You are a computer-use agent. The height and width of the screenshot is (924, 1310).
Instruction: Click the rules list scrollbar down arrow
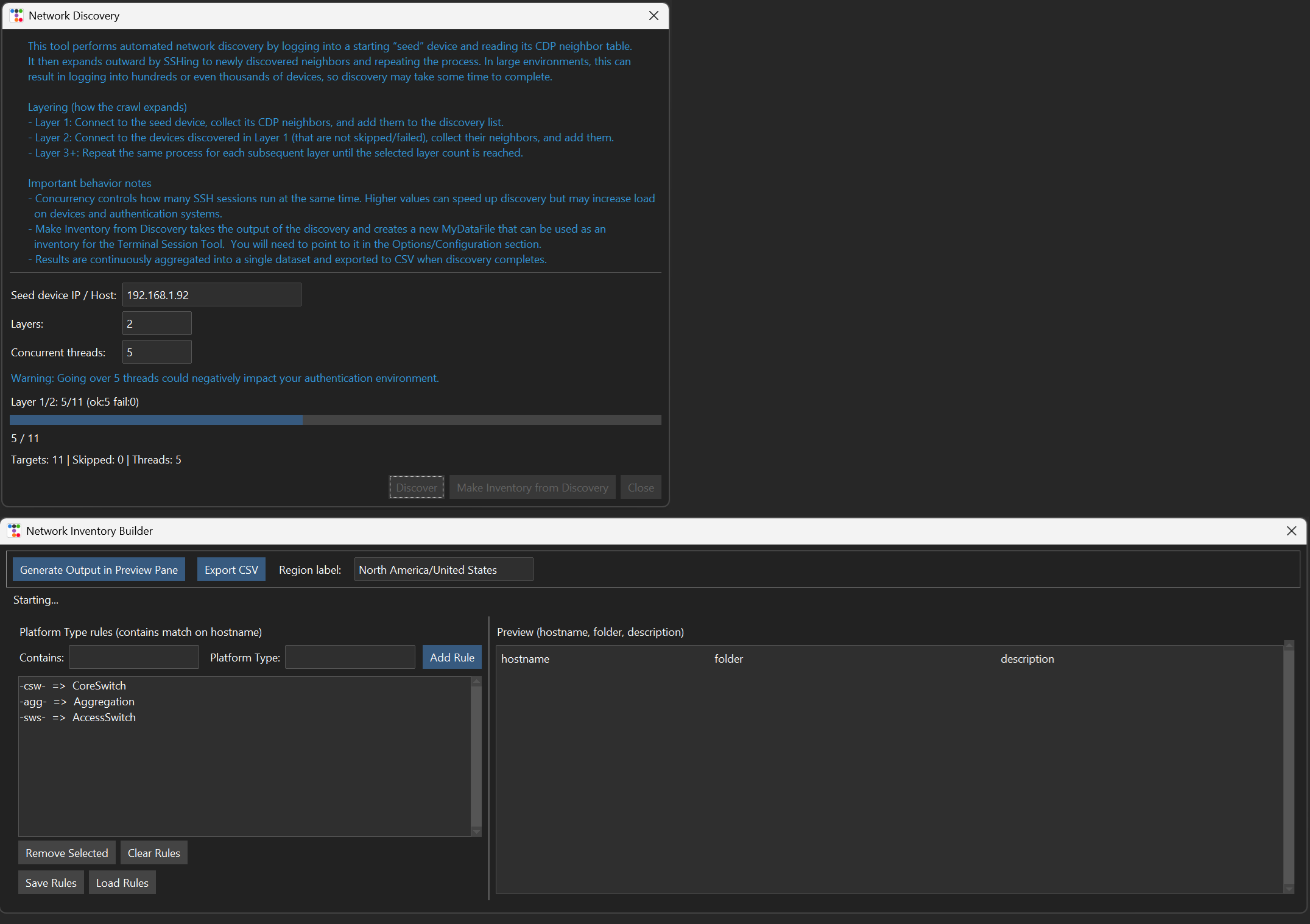[x=476, y=831]
